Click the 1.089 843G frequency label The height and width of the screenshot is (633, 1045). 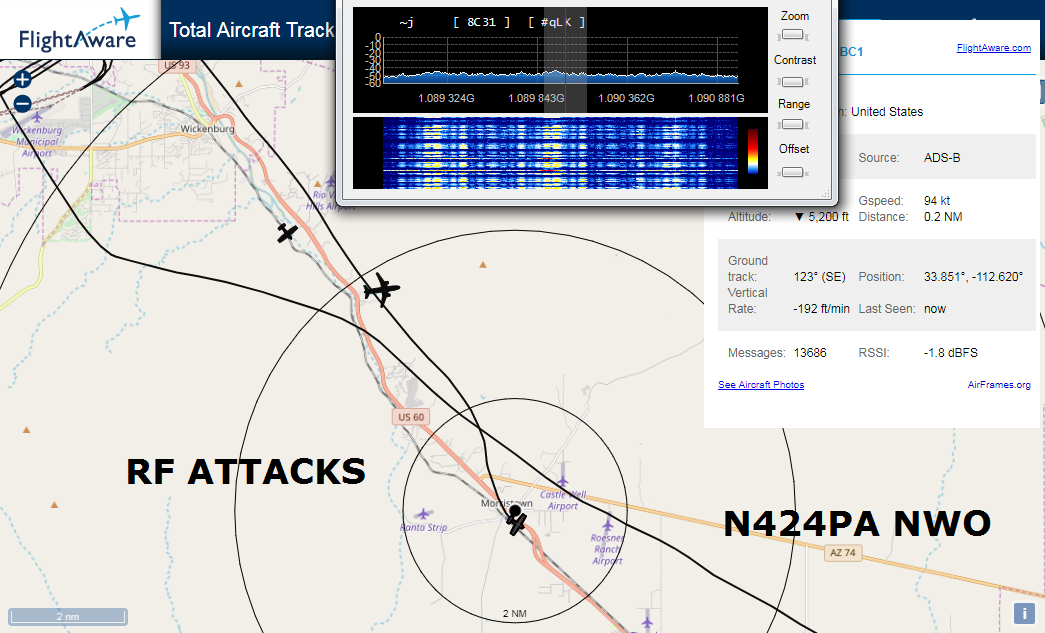(536, 98)
